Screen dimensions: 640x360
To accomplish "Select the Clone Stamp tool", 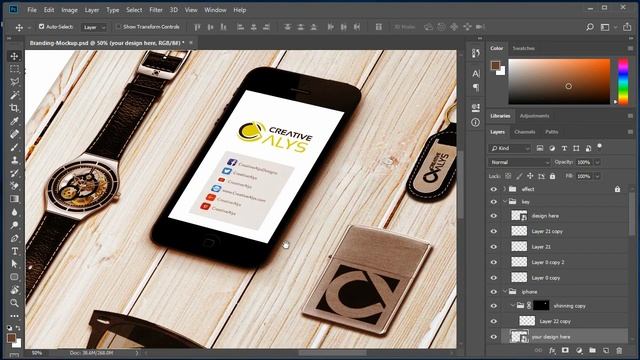I will point(14,160).
